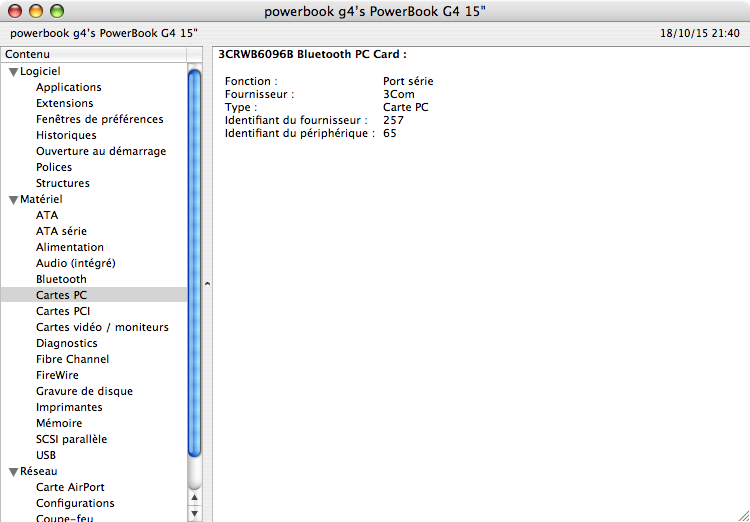Screen dimensions: 750x522
Task: Click the device identifier value 65
Action: point(390,133)
